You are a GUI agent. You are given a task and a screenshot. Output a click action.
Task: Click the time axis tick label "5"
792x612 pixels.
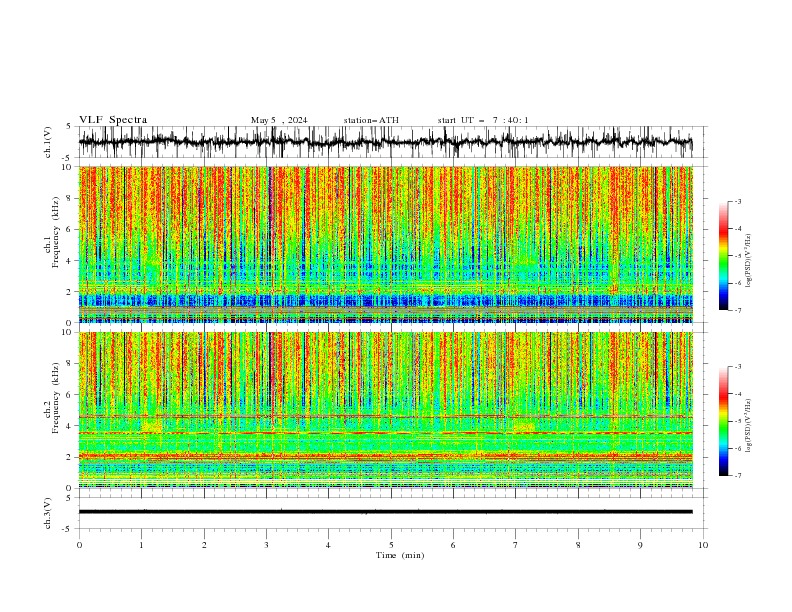(x=391, y=545)
